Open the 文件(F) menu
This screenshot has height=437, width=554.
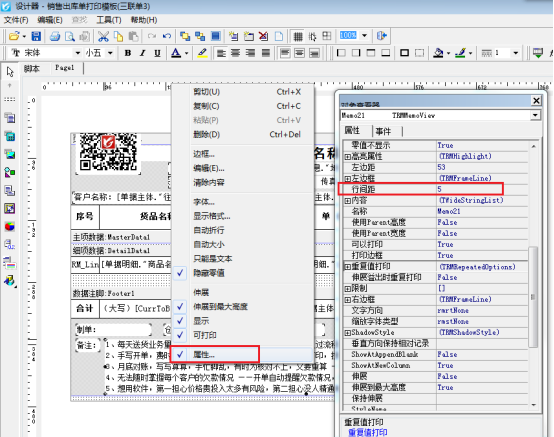(16, 20)
